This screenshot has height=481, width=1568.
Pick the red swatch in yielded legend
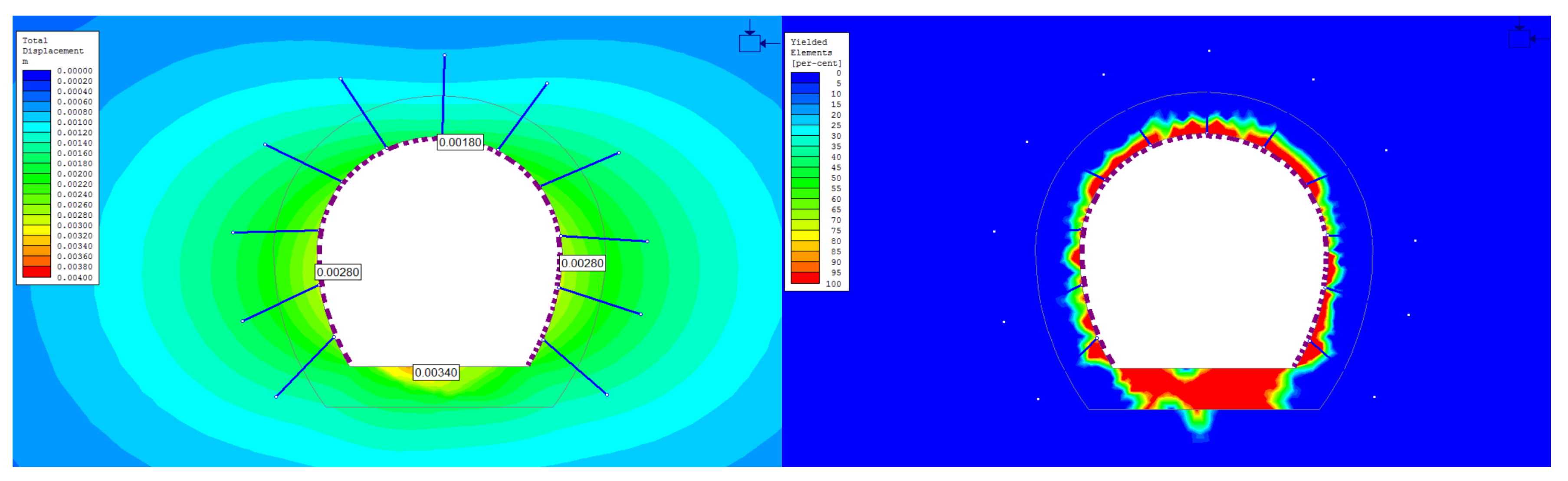tap(805, 278)
